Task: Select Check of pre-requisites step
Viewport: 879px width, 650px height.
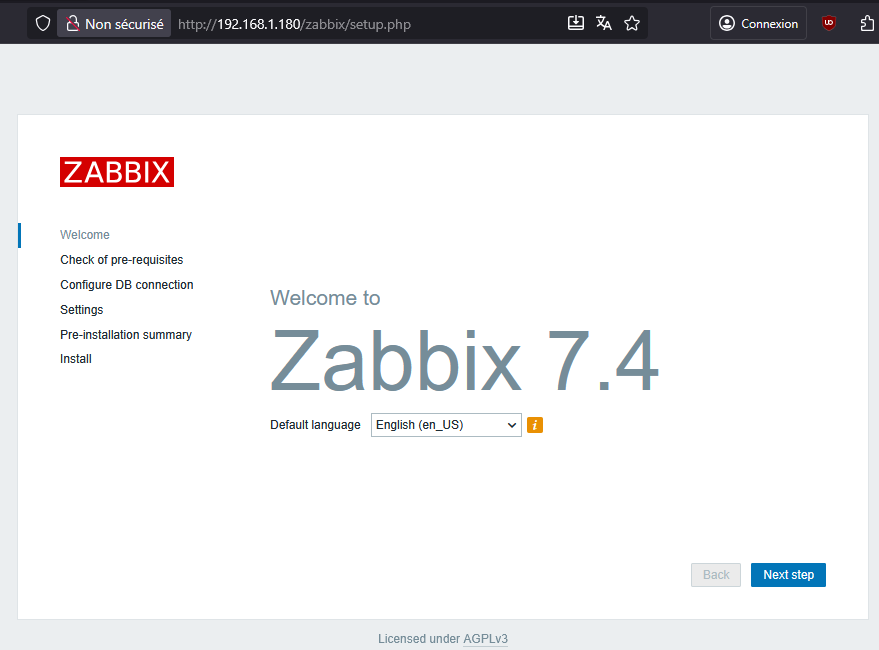Action: 122,260
